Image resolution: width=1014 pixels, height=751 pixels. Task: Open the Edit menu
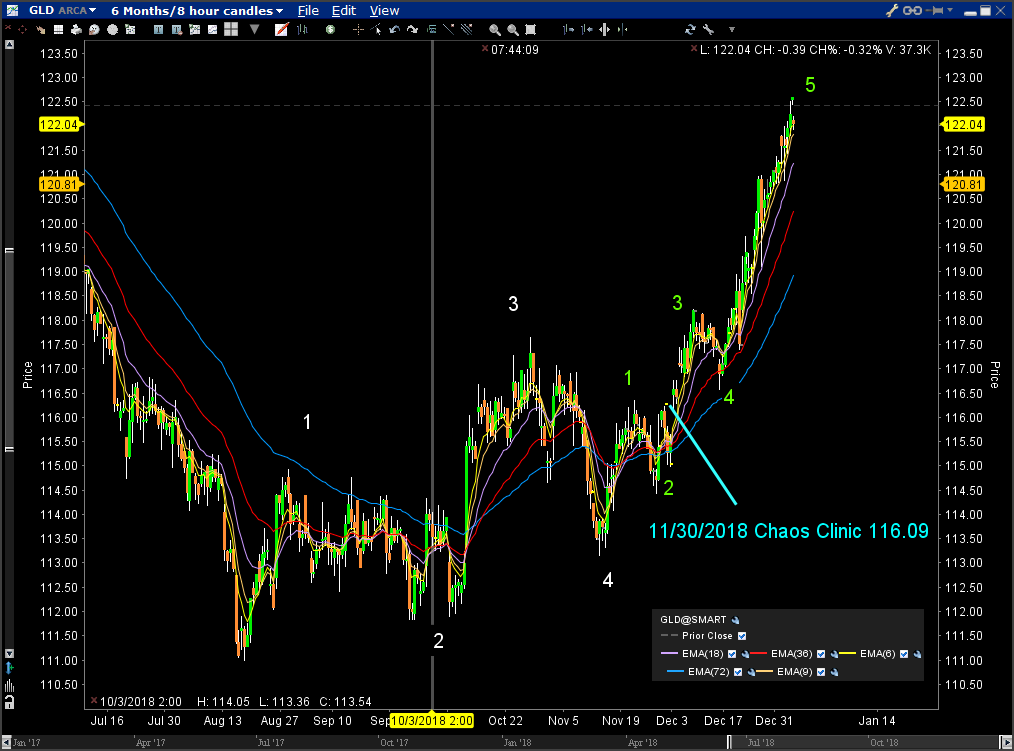click(x=344, y=11)
